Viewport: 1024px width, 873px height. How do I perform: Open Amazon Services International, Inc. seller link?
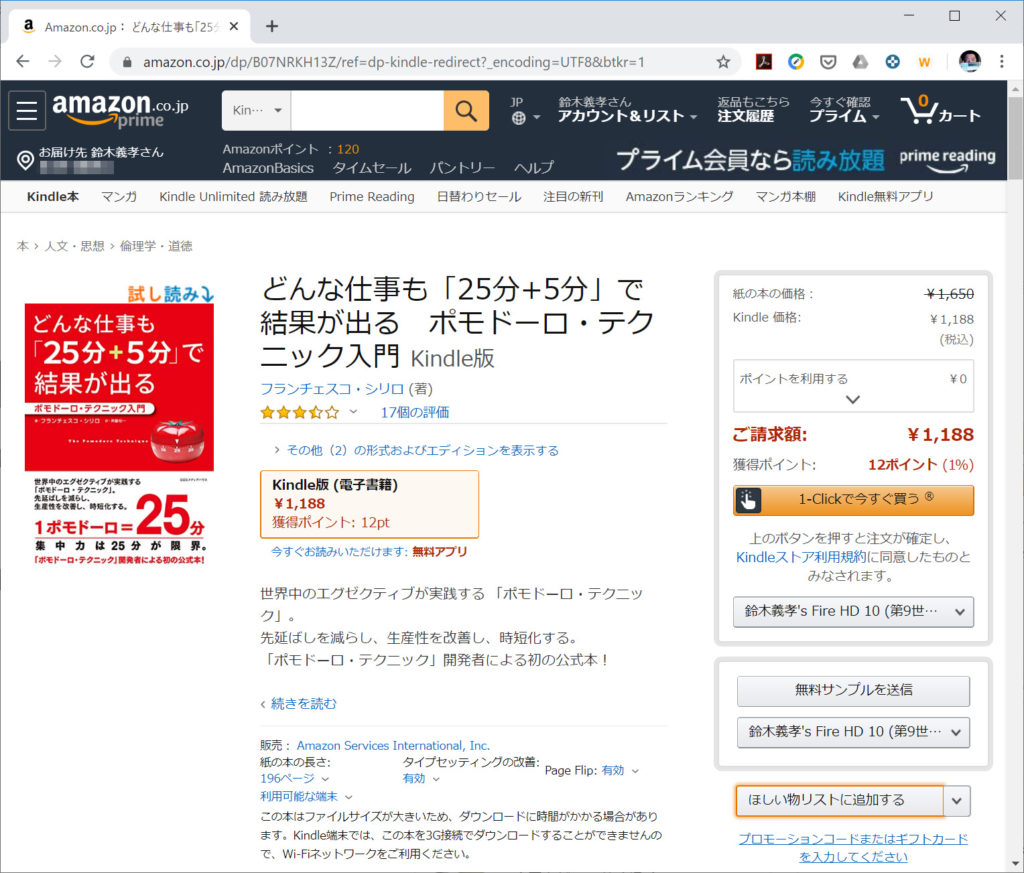point(393,746)
